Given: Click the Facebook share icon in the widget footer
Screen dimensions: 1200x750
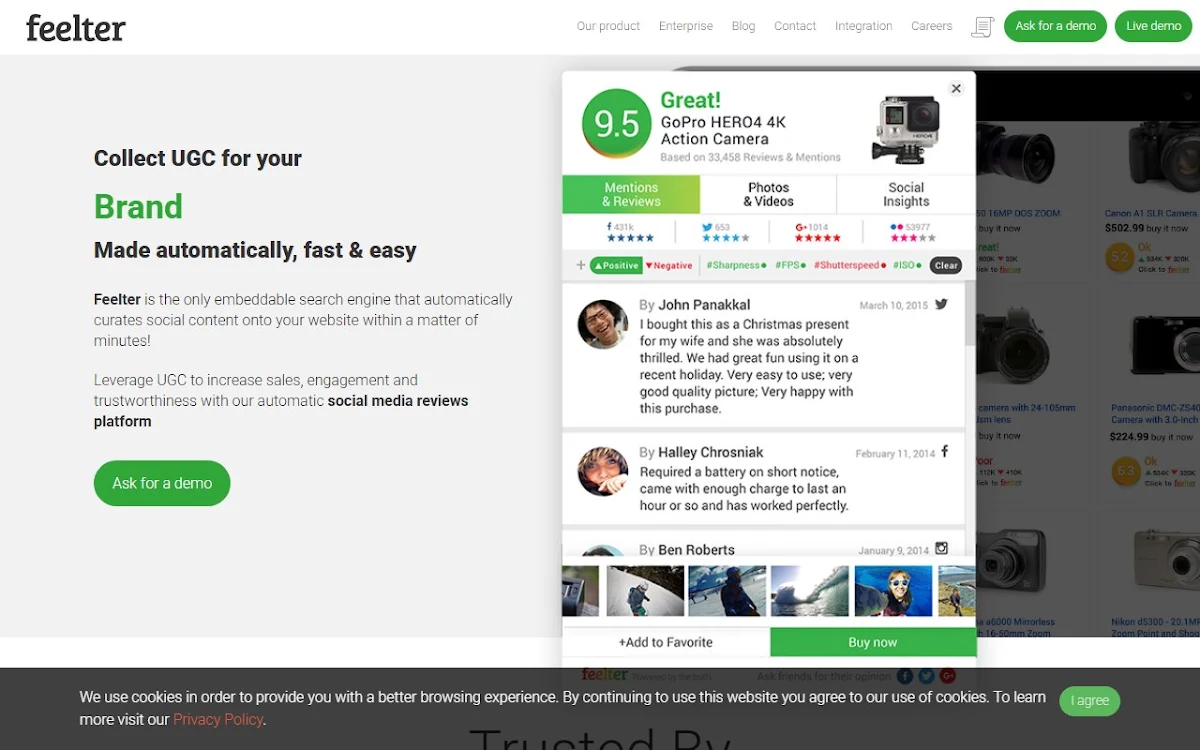Looking at the screenshot, I should 905,677.
